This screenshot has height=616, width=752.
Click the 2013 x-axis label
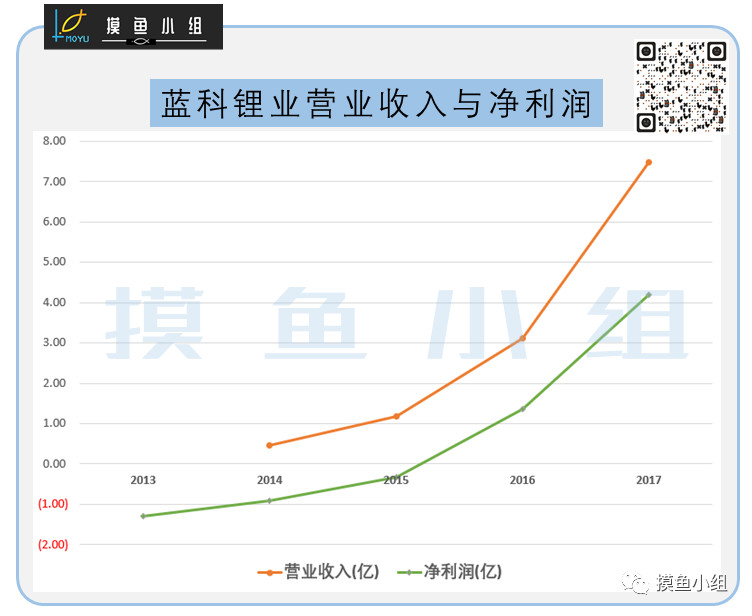click(143, 480)
